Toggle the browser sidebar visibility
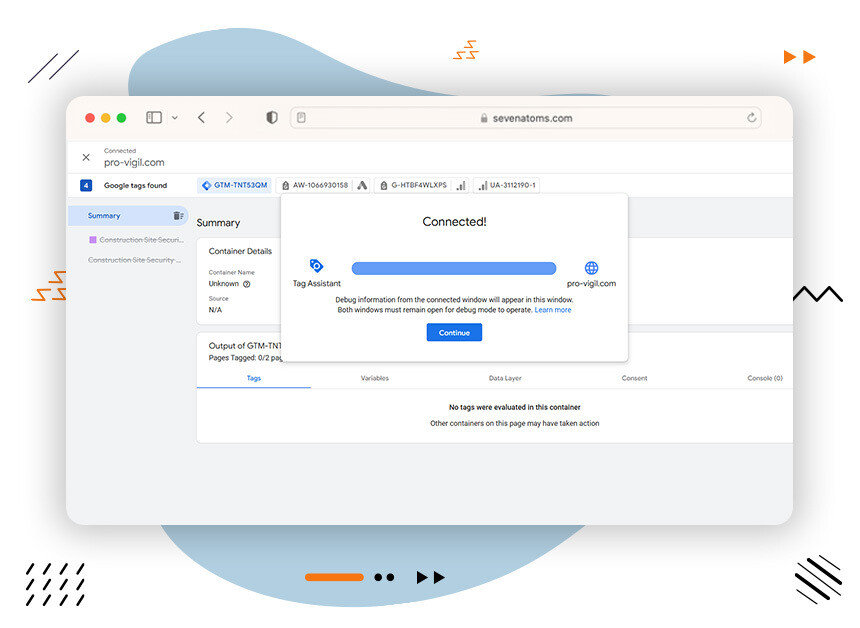 coord(152,117)
